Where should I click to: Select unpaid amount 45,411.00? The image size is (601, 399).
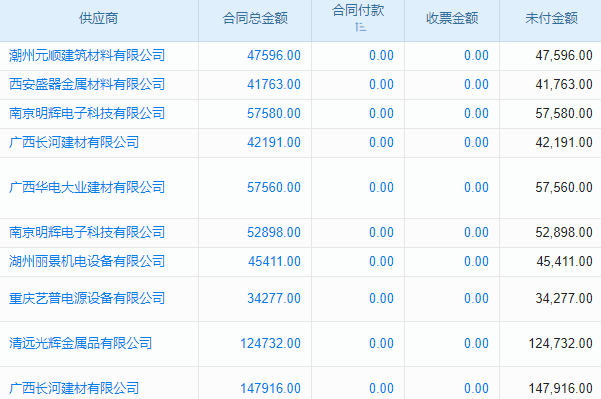[564, 261]
